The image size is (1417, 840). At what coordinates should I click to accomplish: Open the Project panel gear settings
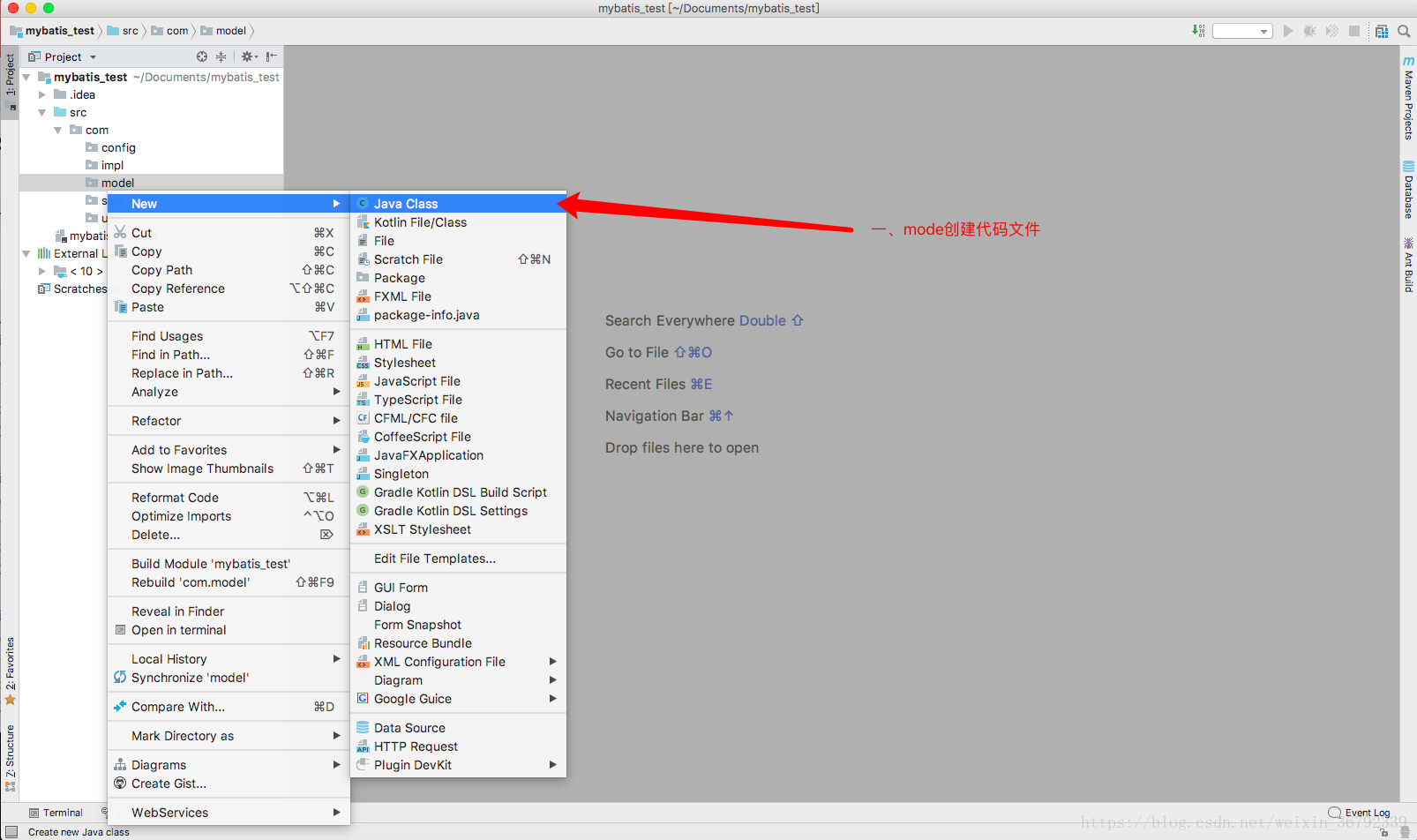[249, 56]
